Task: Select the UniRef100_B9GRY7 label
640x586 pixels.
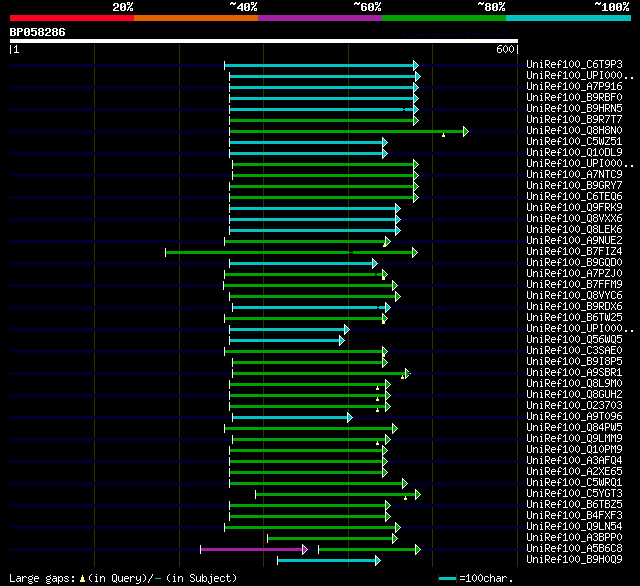Action: (x=574, y=186)
